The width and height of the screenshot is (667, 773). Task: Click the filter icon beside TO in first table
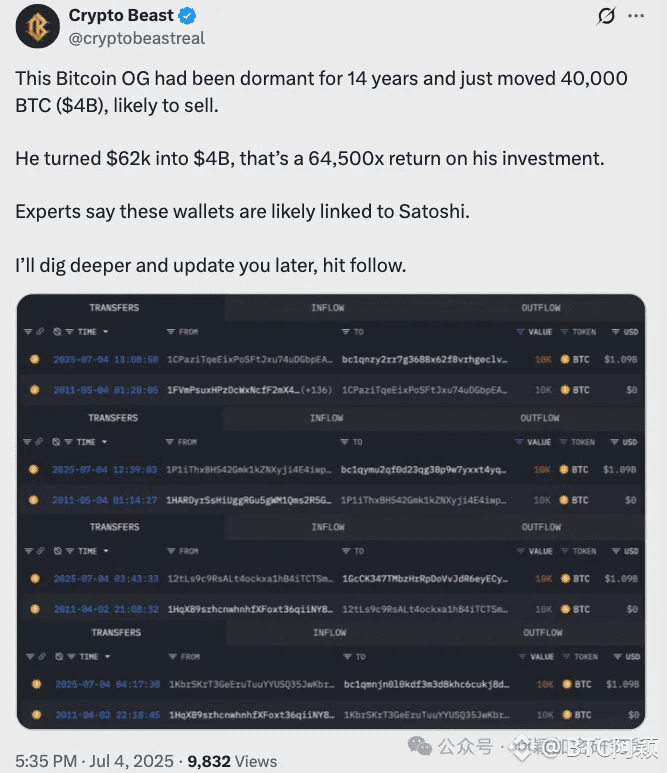(x=346, y=332)
